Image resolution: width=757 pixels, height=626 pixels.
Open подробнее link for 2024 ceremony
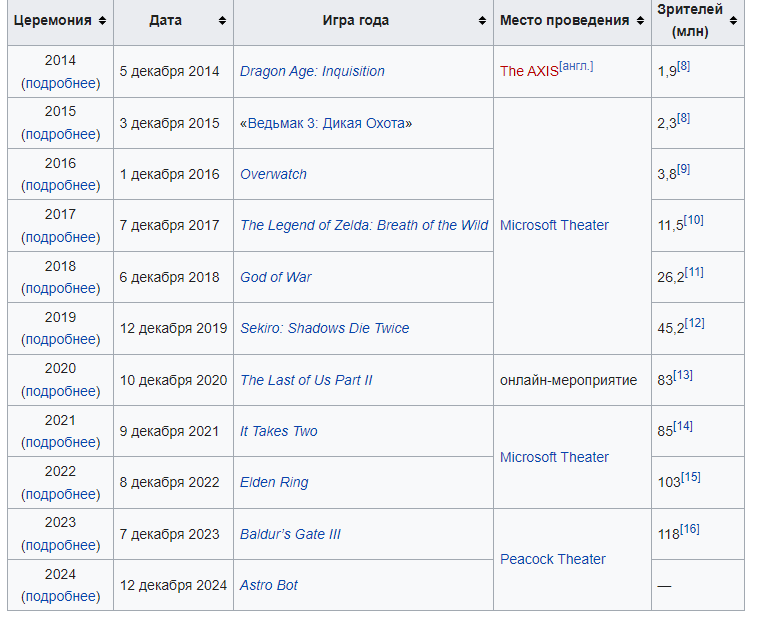60,596
